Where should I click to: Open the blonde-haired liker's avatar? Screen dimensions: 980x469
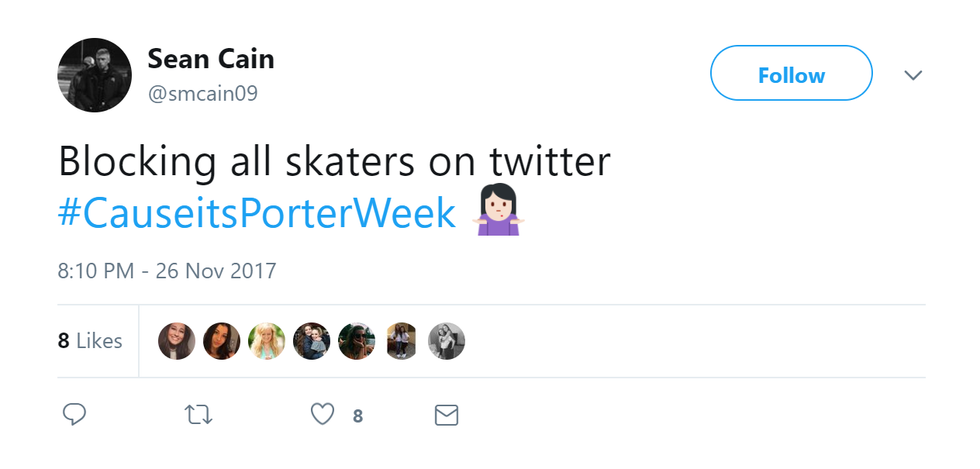pyautogui.click(x=266, y=341)
